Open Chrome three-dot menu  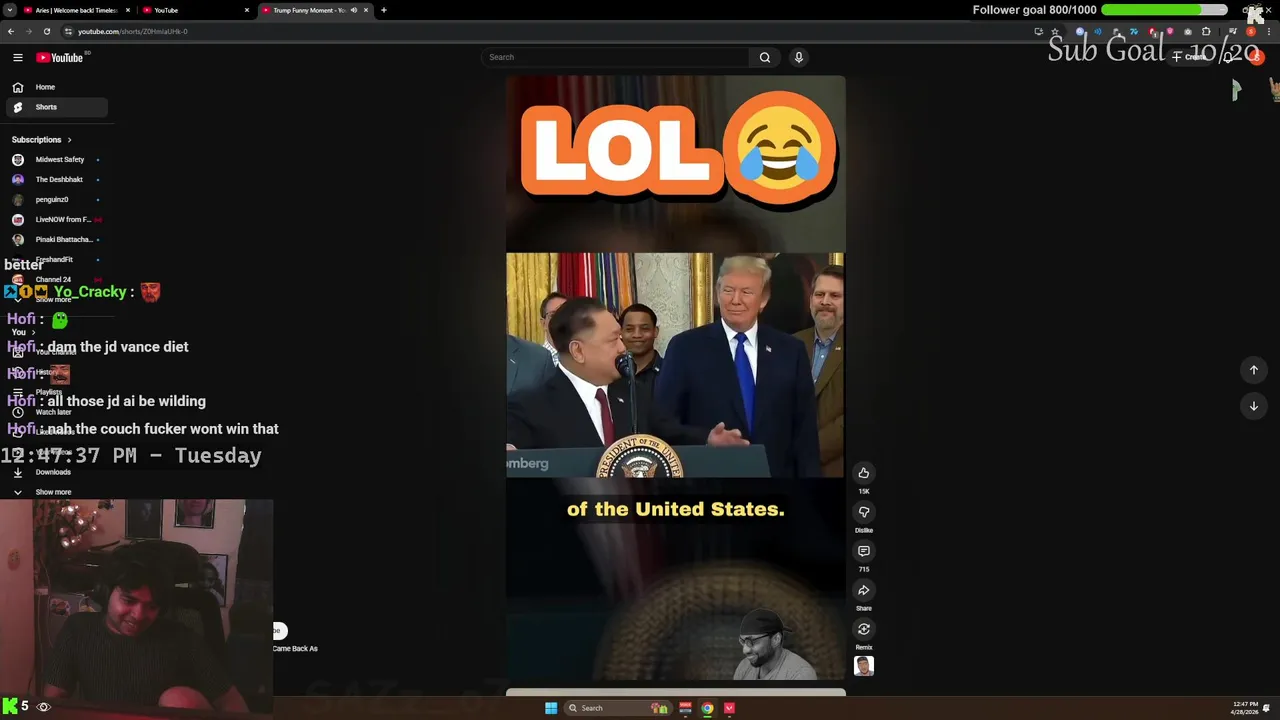click(x=1268, y=31)
